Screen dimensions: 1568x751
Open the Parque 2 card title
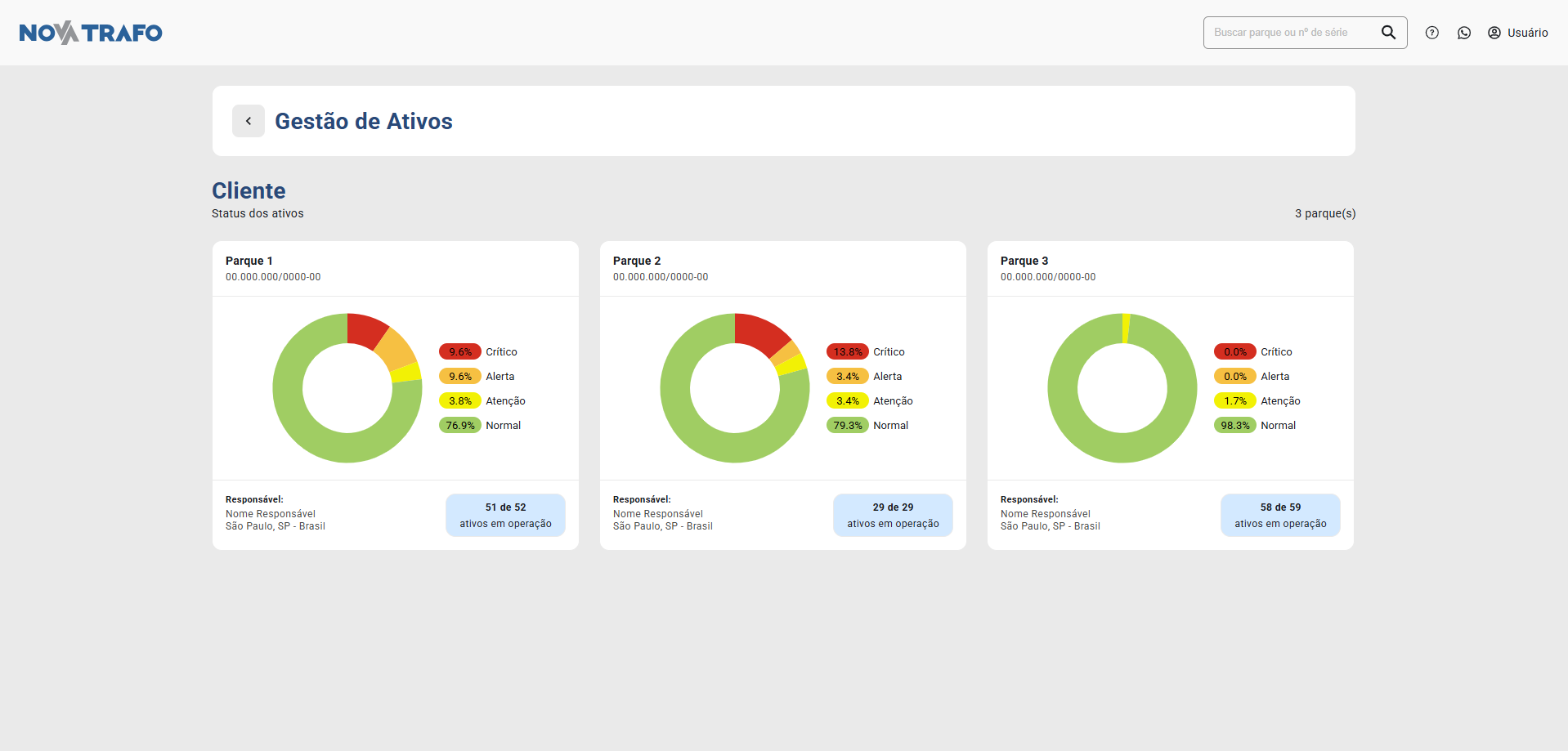pyautogui.click(x=637, y=261)
